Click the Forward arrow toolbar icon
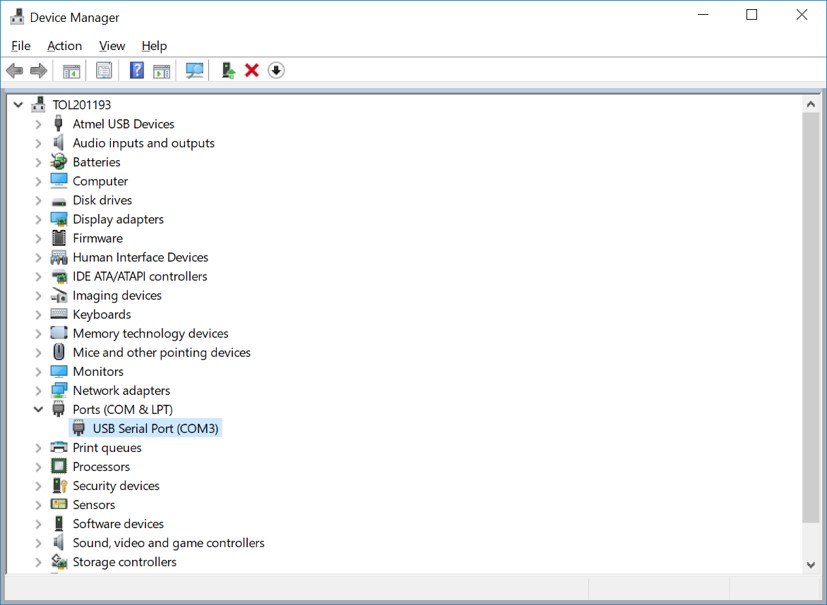 coord(39,70)
